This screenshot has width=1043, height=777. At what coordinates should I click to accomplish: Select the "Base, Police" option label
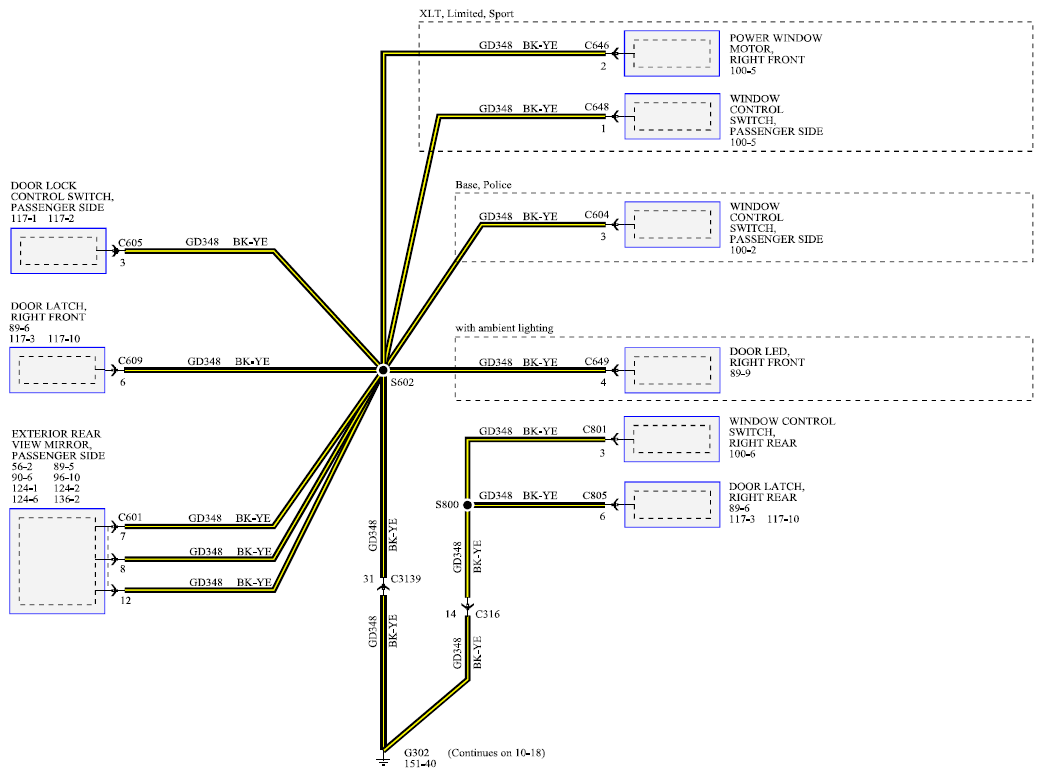tap(484, 184)
